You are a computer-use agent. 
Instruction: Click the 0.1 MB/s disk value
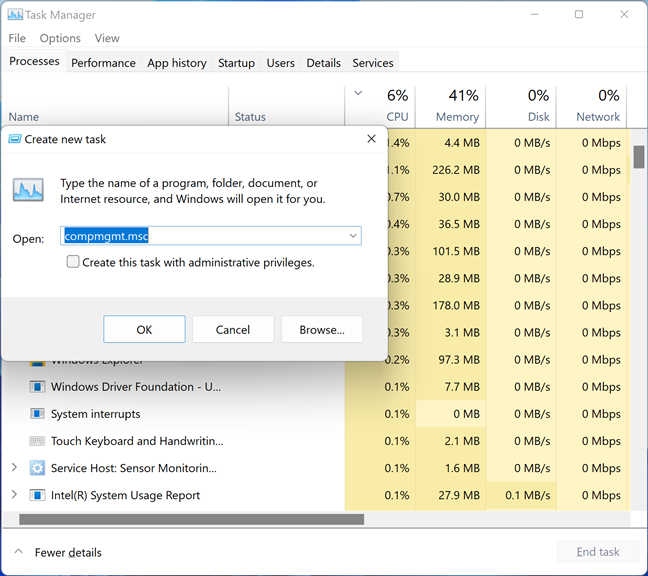click(528, 495)
